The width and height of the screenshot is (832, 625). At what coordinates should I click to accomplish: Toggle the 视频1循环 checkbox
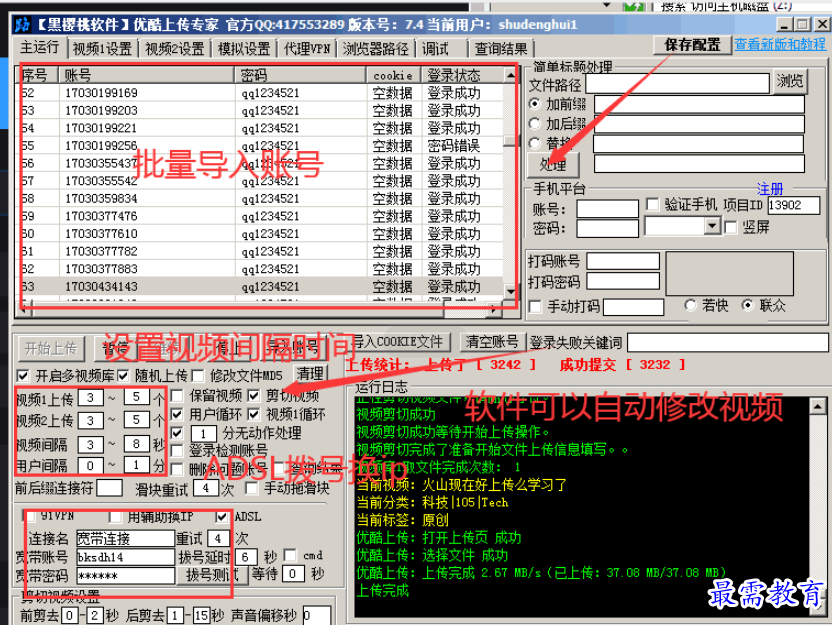pyautogui.click(x=254, y=414)
